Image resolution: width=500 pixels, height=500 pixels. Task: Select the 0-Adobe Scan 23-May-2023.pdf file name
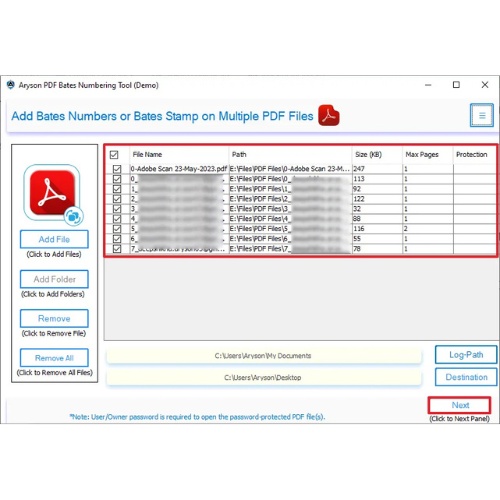point(179,169)
